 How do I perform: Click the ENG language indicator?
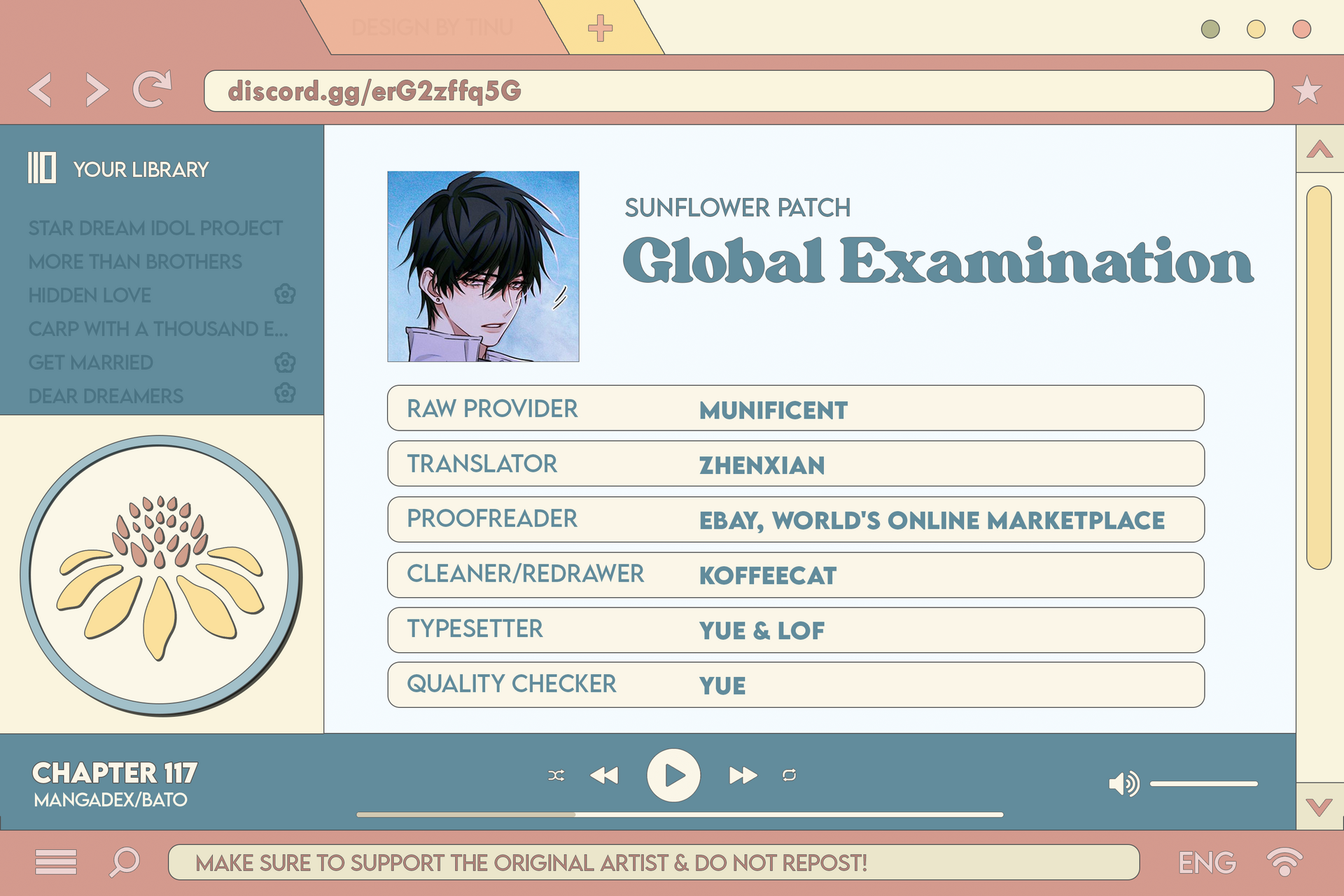[x=1207, y=862]
